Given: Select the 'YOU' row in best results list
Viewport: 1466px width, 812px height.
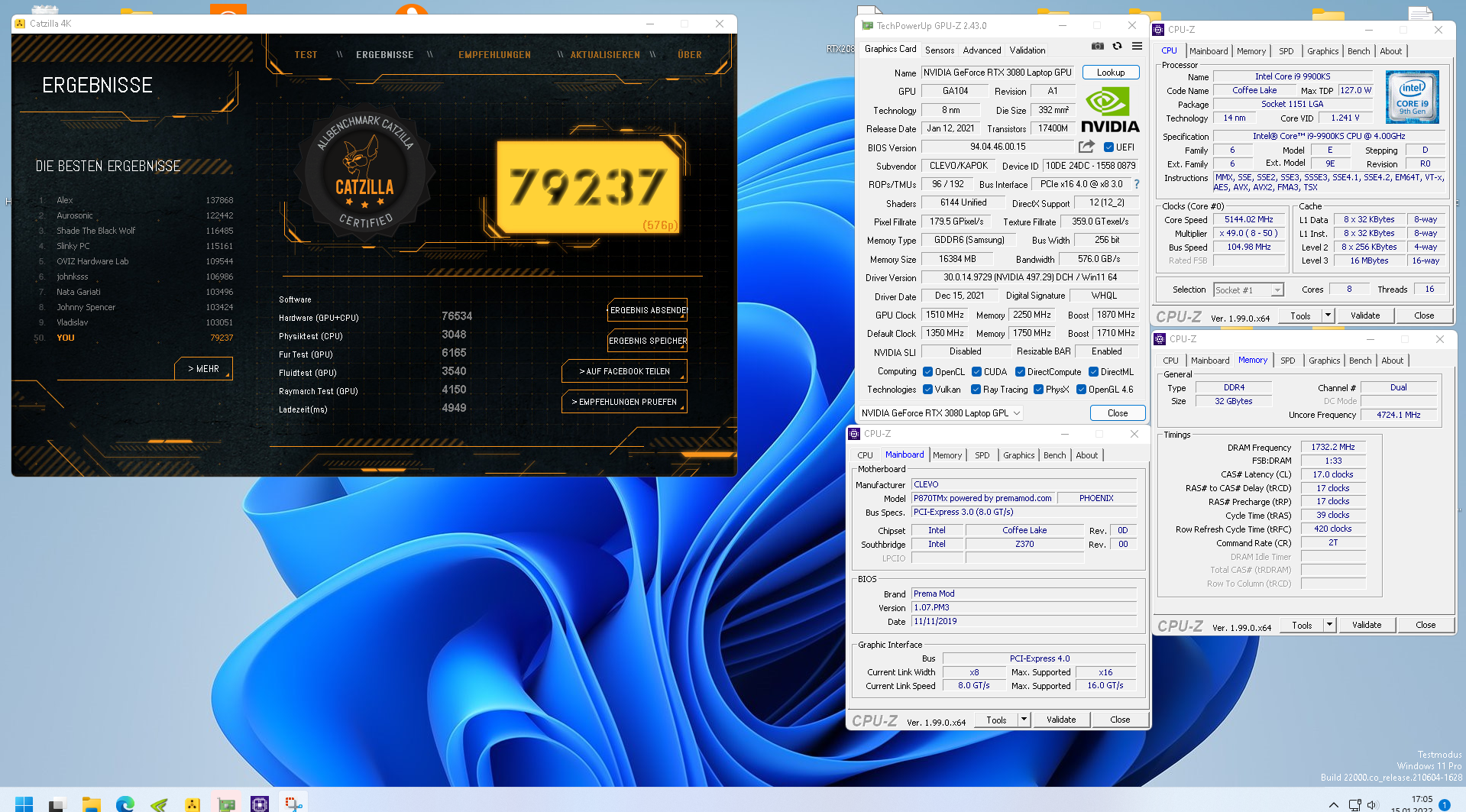Looking at the screenshot, I should click(x=134, y=338).
